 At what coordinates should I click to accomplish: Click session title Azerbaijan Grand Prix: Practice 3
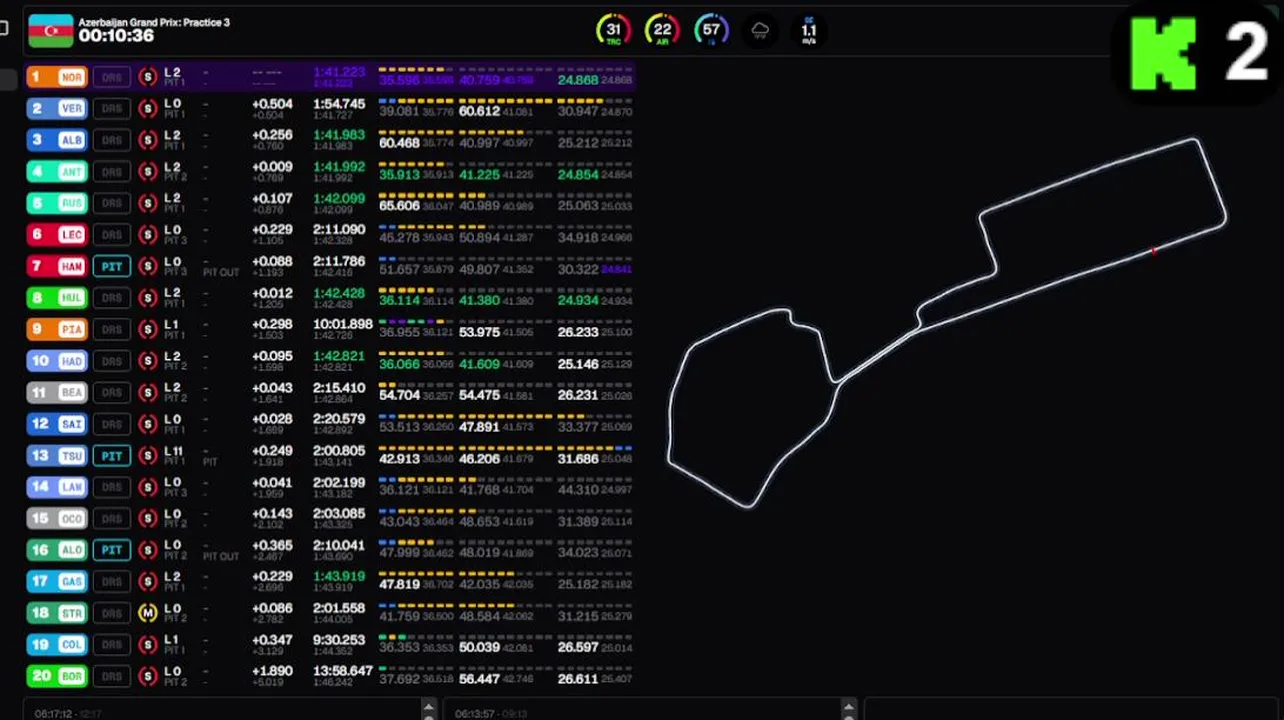coord(154,22)
